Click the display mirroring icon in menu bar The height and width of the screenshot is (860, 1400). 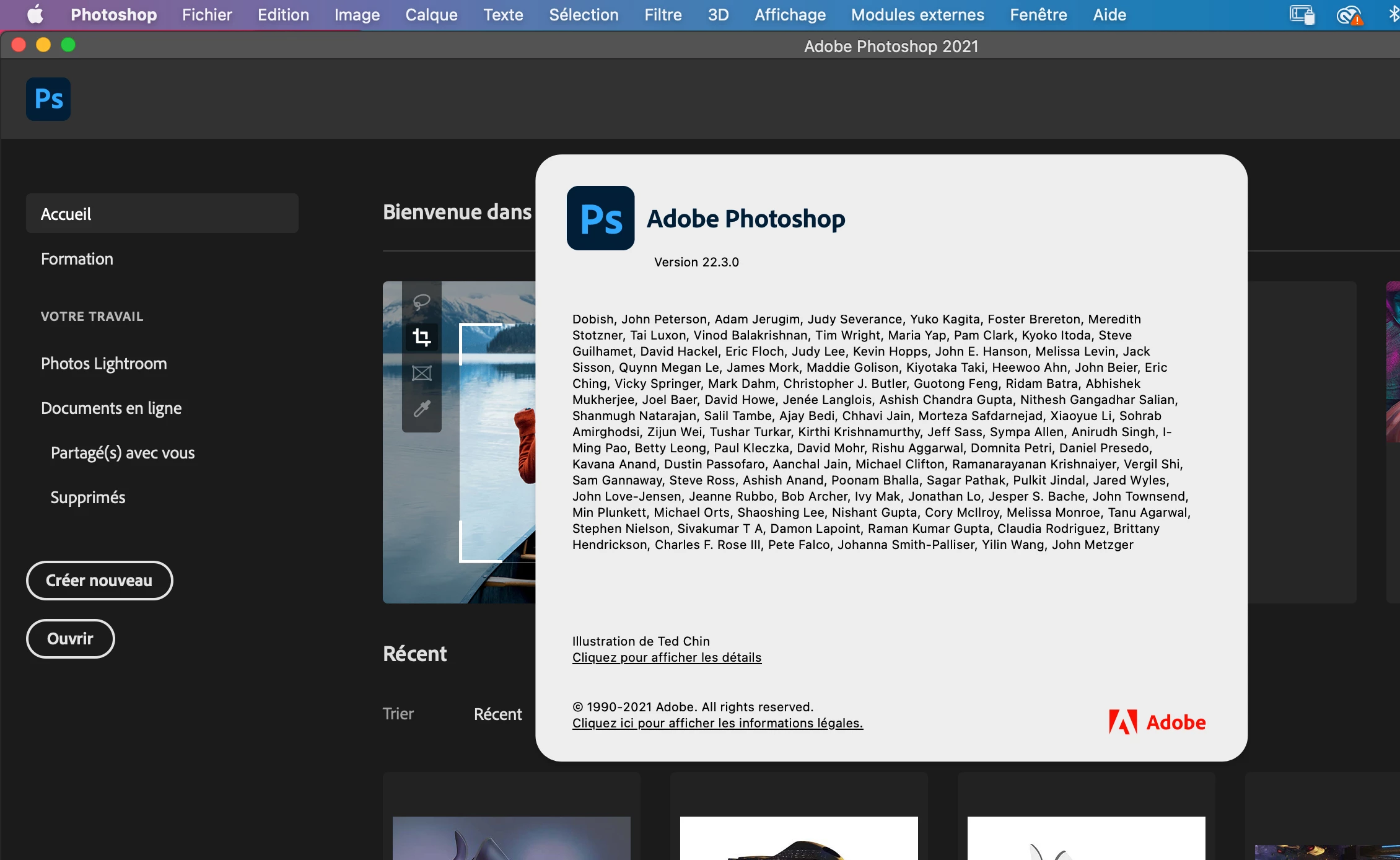coord(1302,14)
